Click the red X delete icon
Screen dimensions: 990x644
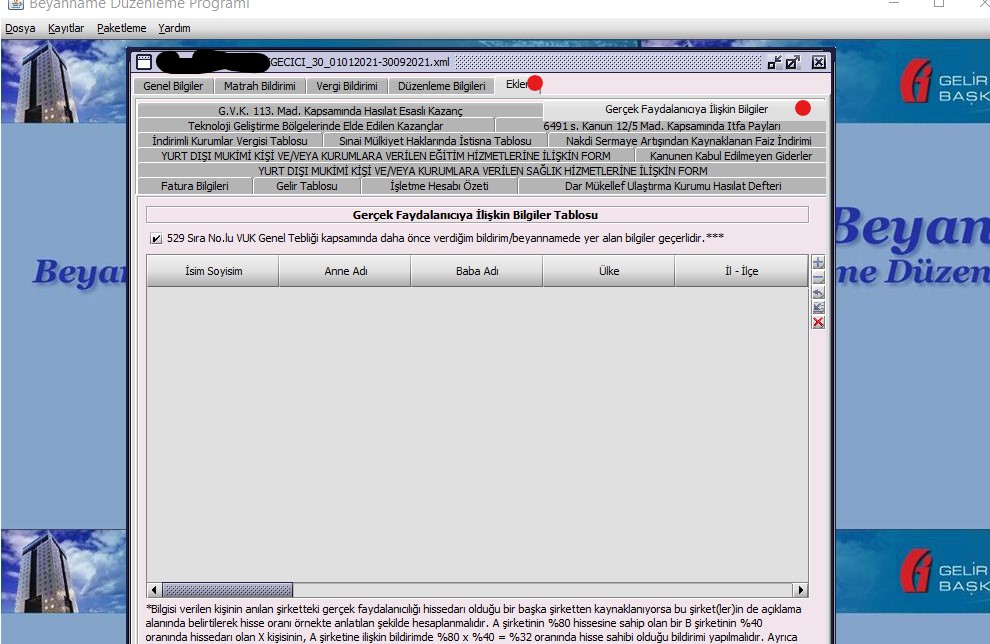point(818,323)
